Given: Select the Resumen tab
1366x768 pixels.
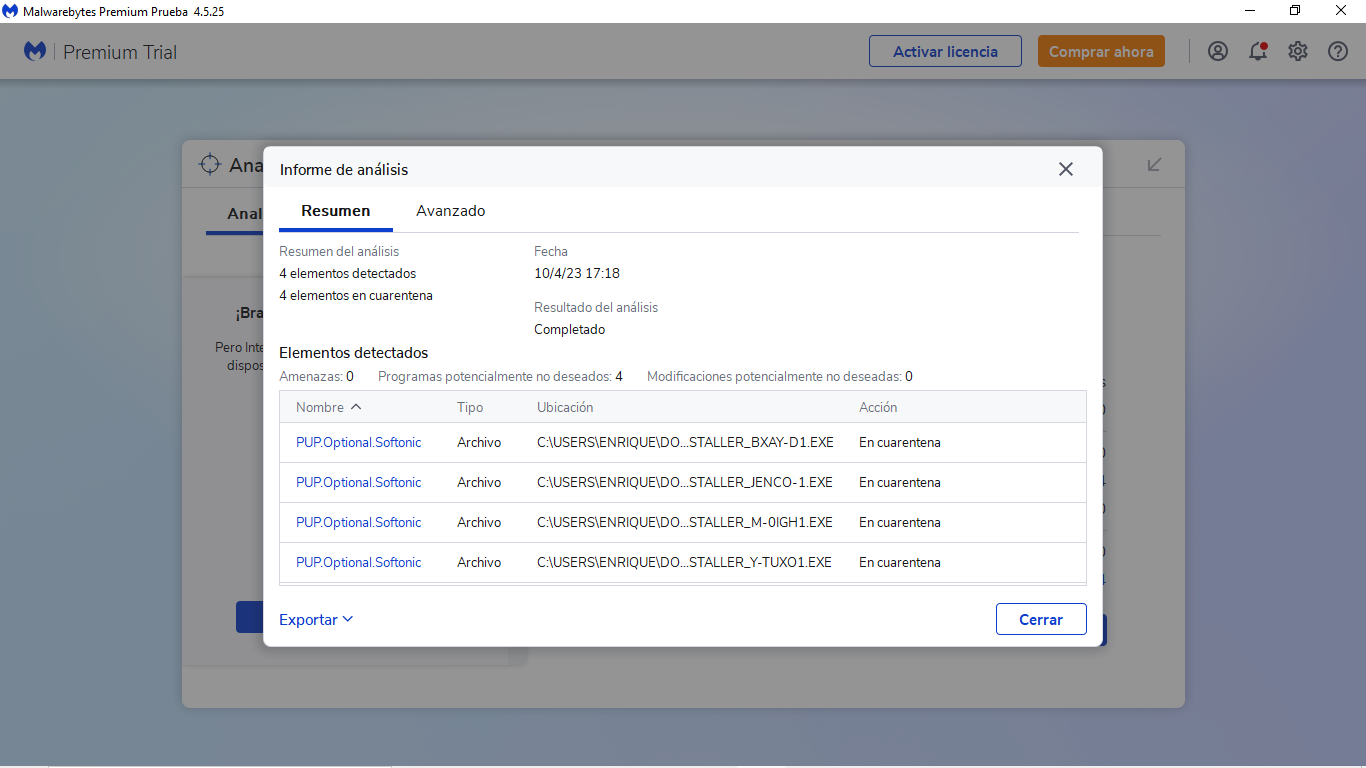Looking at the screenshot, I should pyautogui.click(x=336, y=211).
